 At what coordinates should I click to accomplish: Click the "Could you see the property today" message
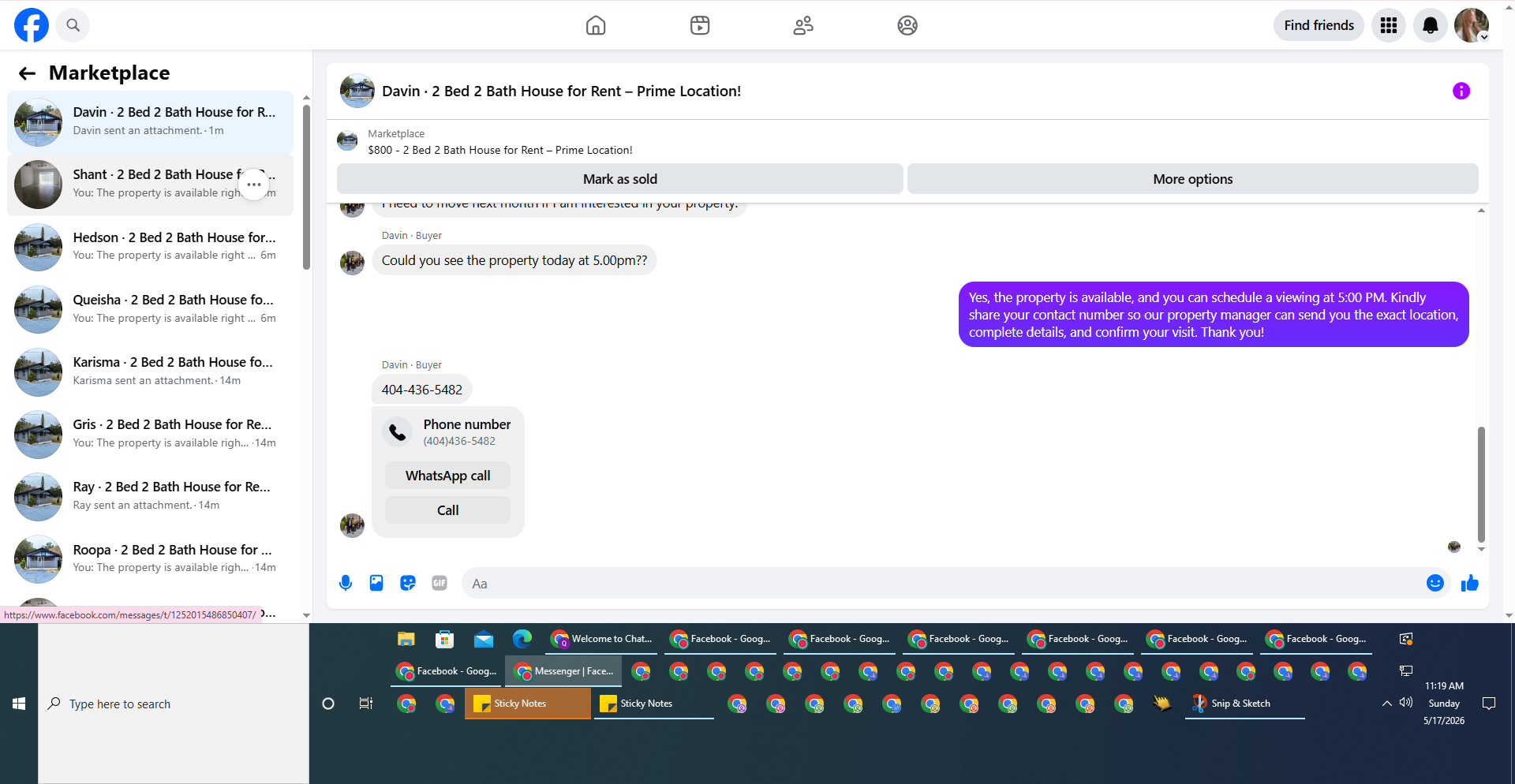click(x=514, y=260)
